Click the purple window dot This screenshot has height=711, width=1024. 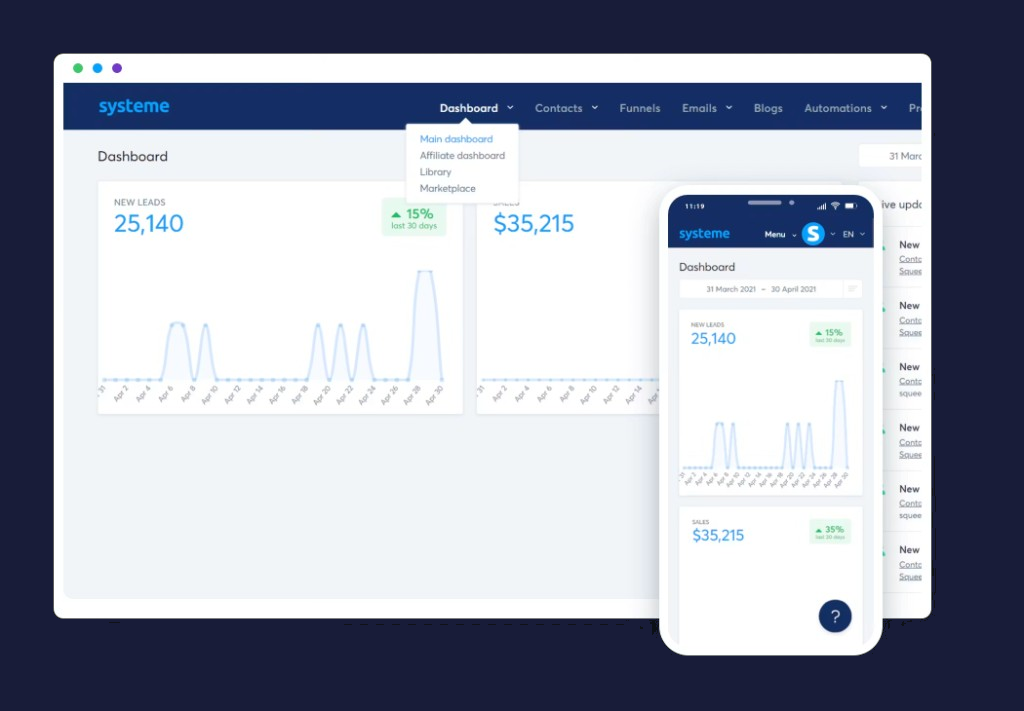tap(117, 68)
